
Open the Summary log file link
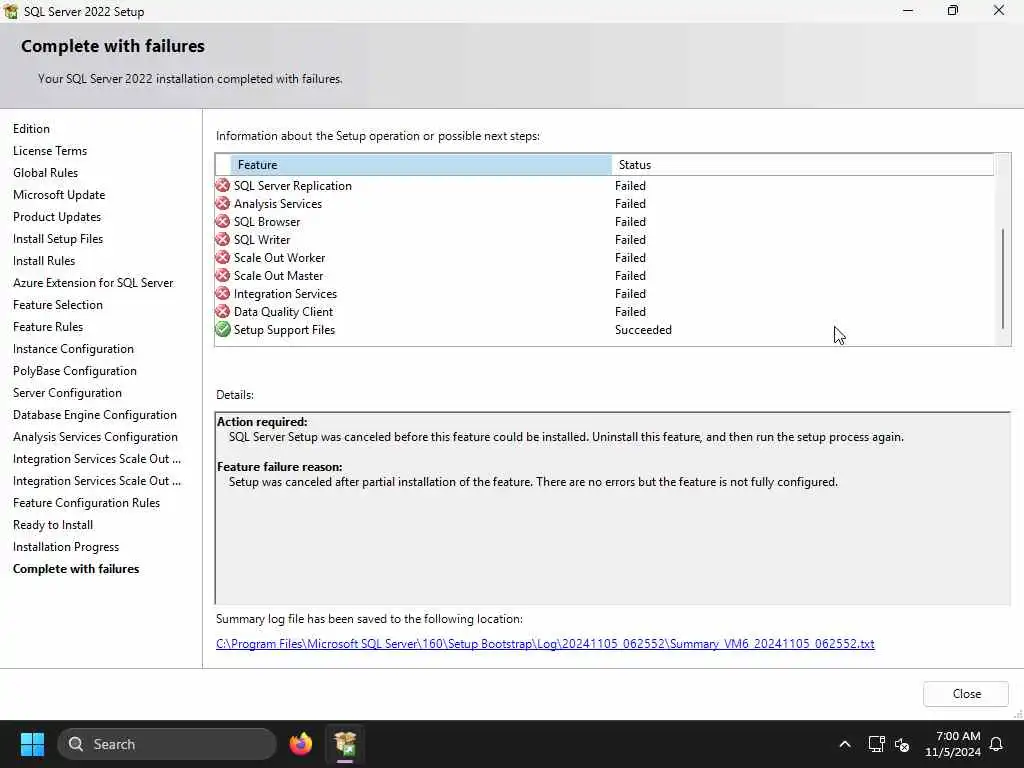545,644
